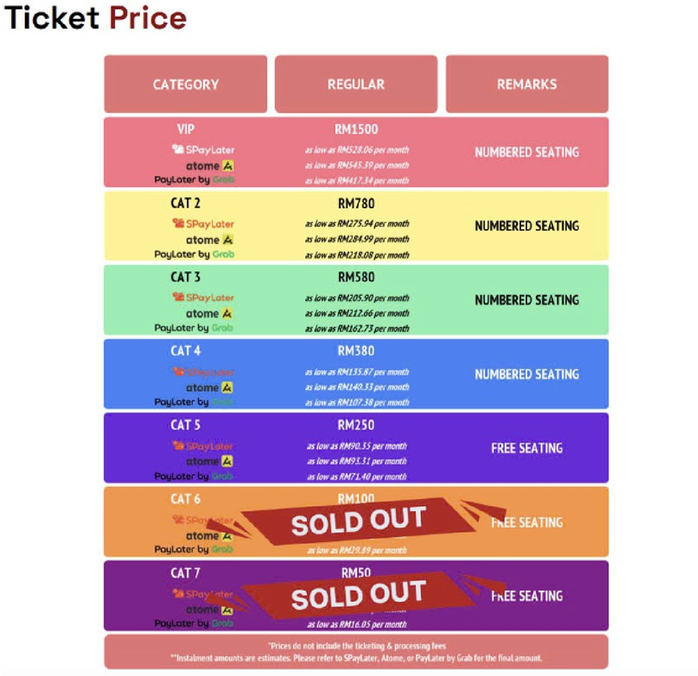Click the CAT 3 label
Image resolution: width=698 pixels, height=676 pixels.
(186, 277)
